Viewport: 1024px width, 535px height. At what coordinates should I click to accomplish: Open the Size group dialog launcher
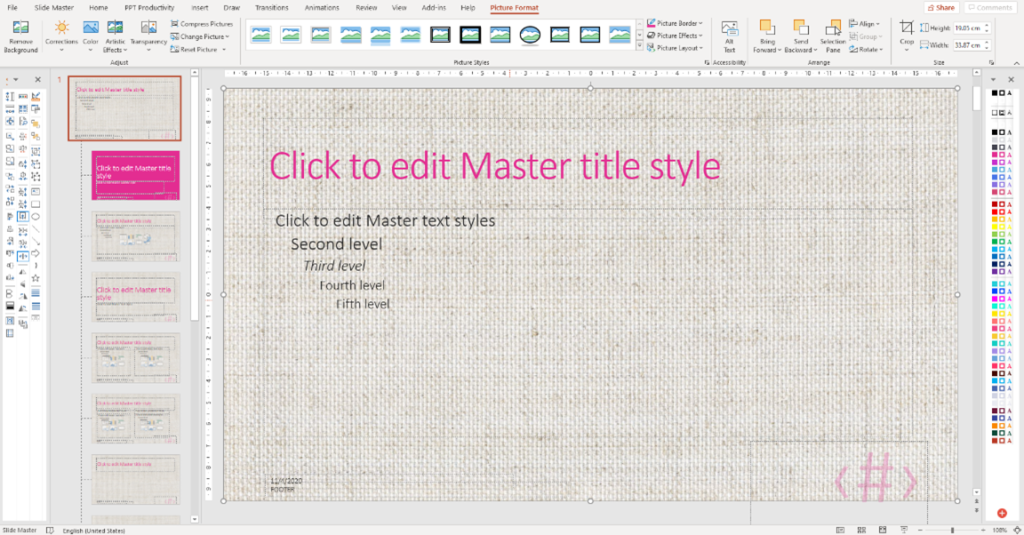click(x=991, y=63)
